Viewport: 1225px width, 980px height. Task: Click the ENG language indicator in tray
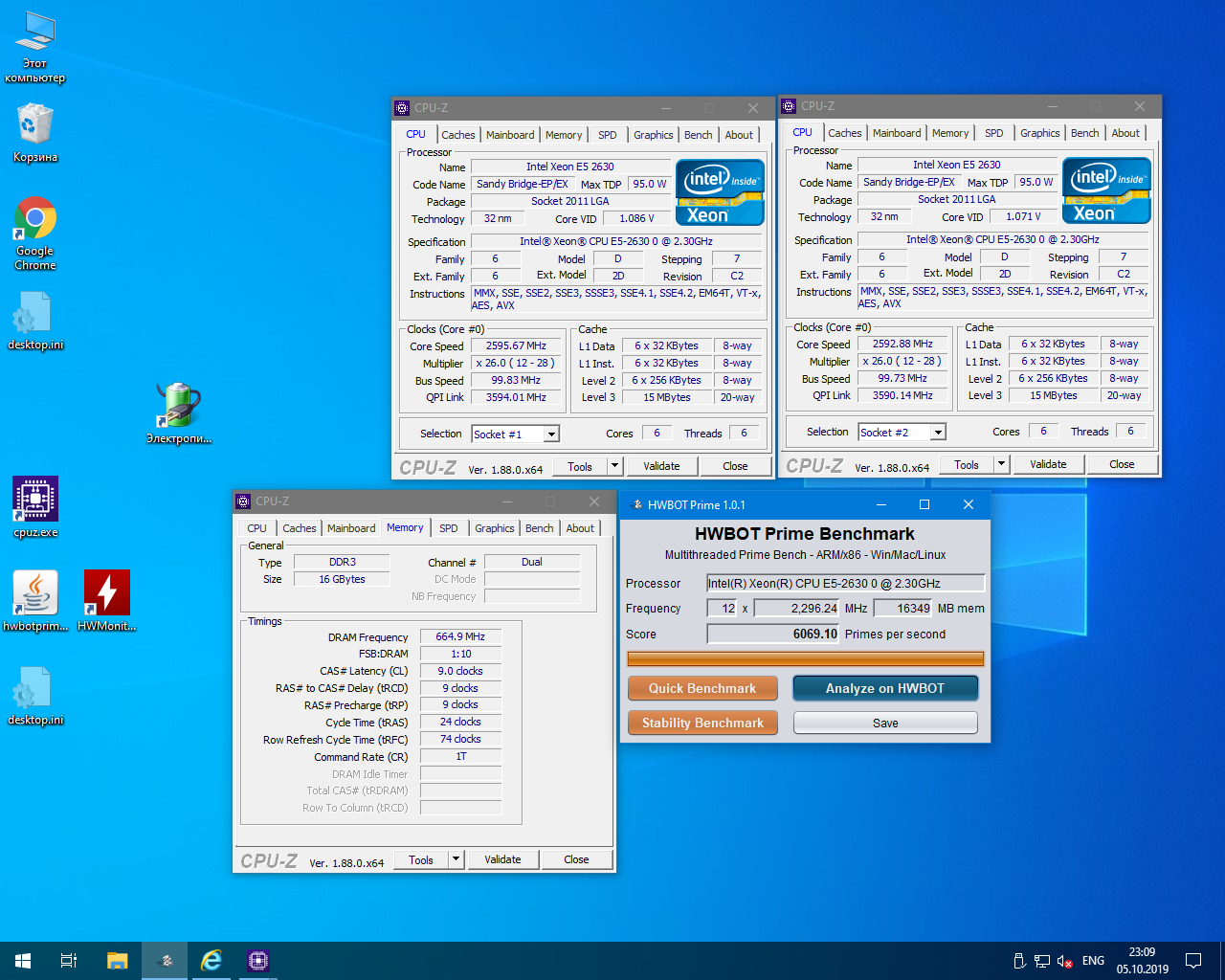click(1093, 961)
